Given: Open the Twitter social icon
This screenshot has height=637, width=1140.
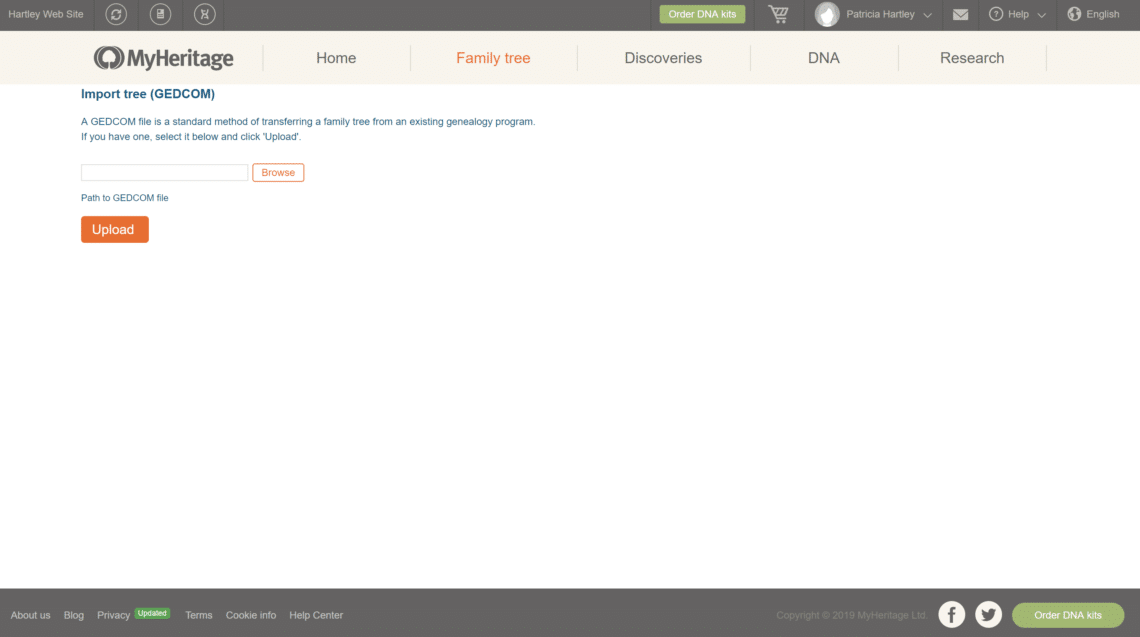Looking at the screenshot, I should (988, 614).
